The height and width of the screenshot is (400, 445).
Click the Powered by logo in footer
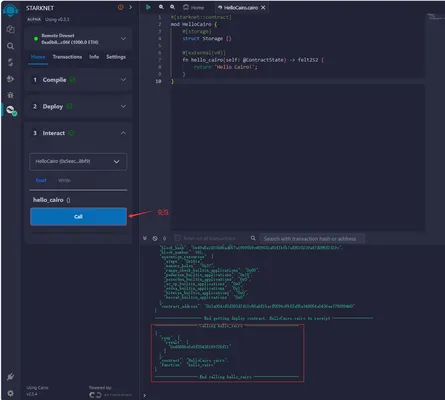point(110,395)
